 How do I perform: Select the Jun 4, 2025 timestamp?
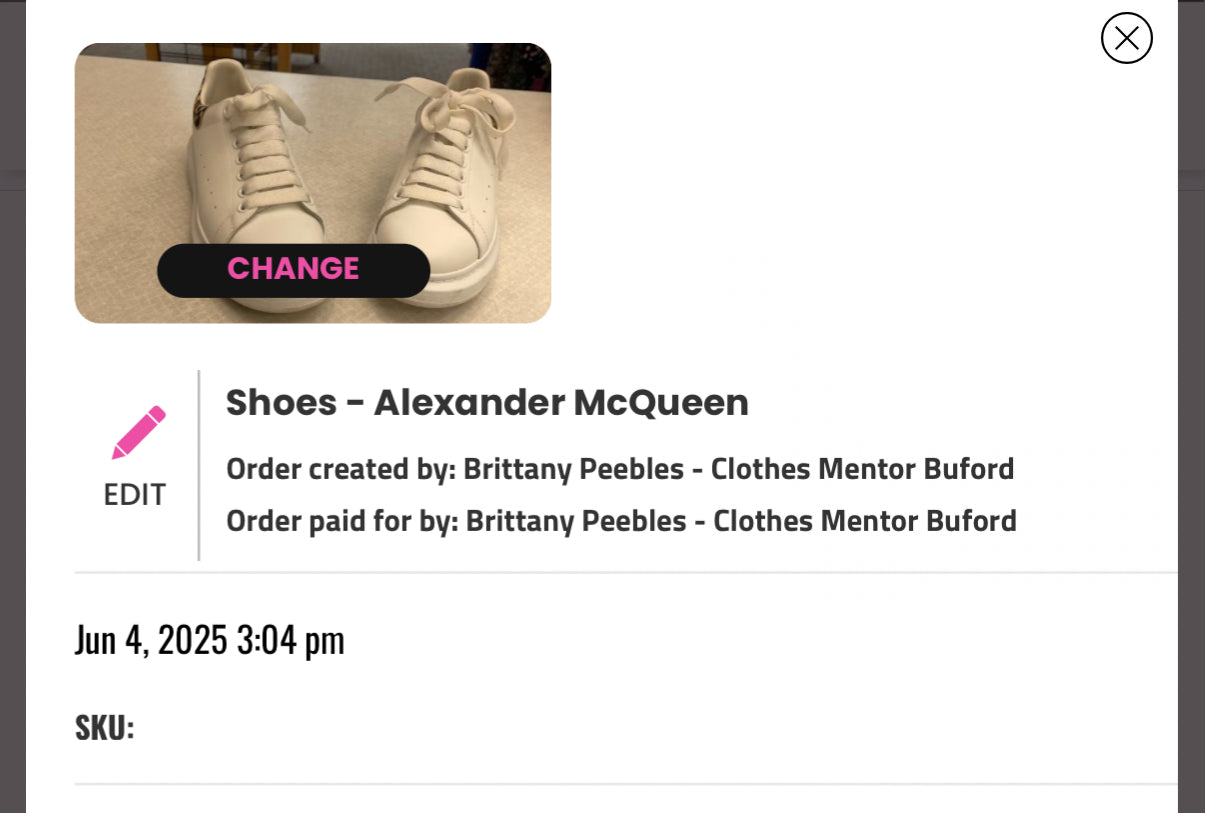pyautogui.click(x=210, y=638)
